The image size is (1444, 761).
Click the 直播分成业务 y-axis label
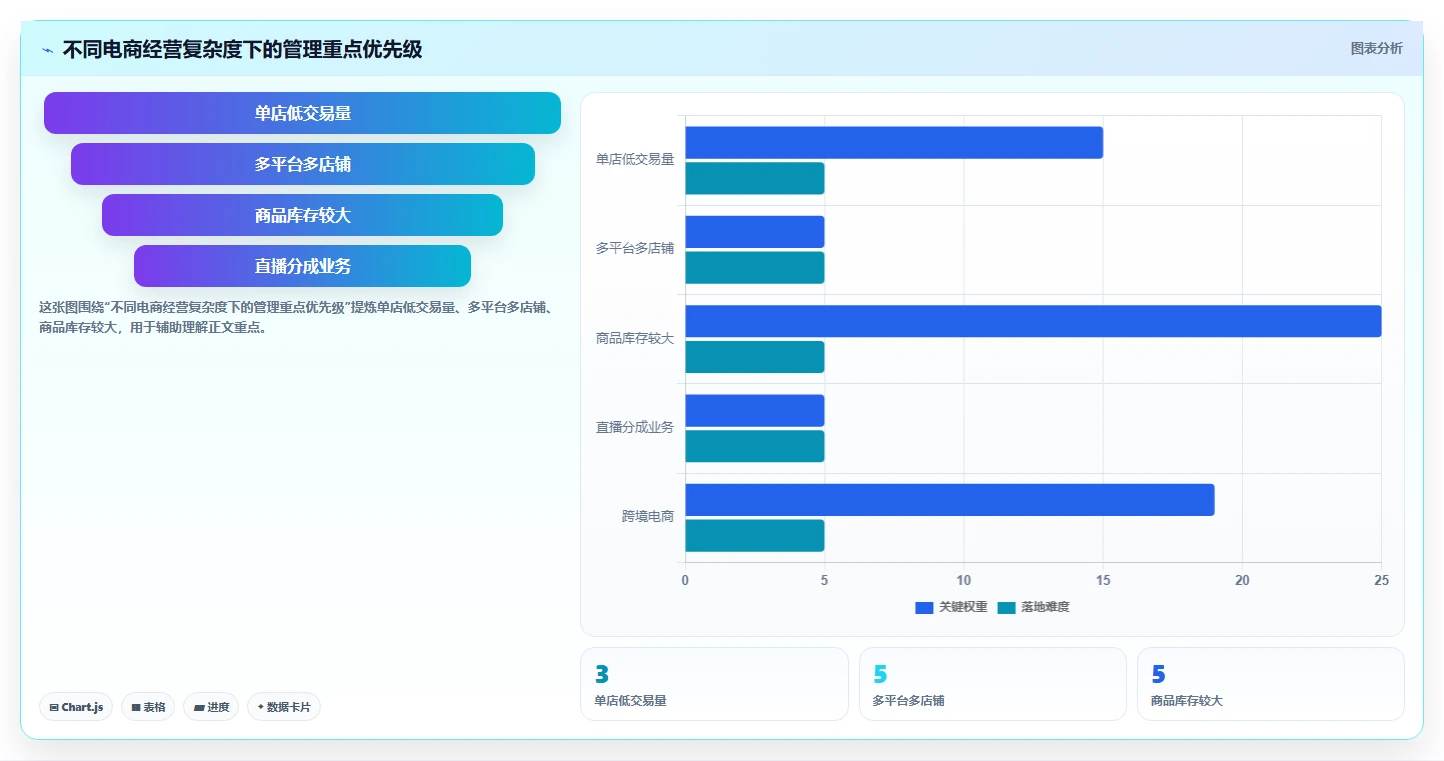pos(635,427)
